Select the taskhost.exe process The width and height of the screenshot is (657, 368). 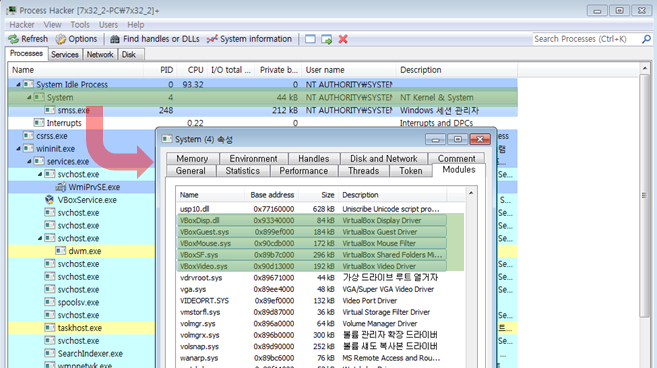pos(80,328)
